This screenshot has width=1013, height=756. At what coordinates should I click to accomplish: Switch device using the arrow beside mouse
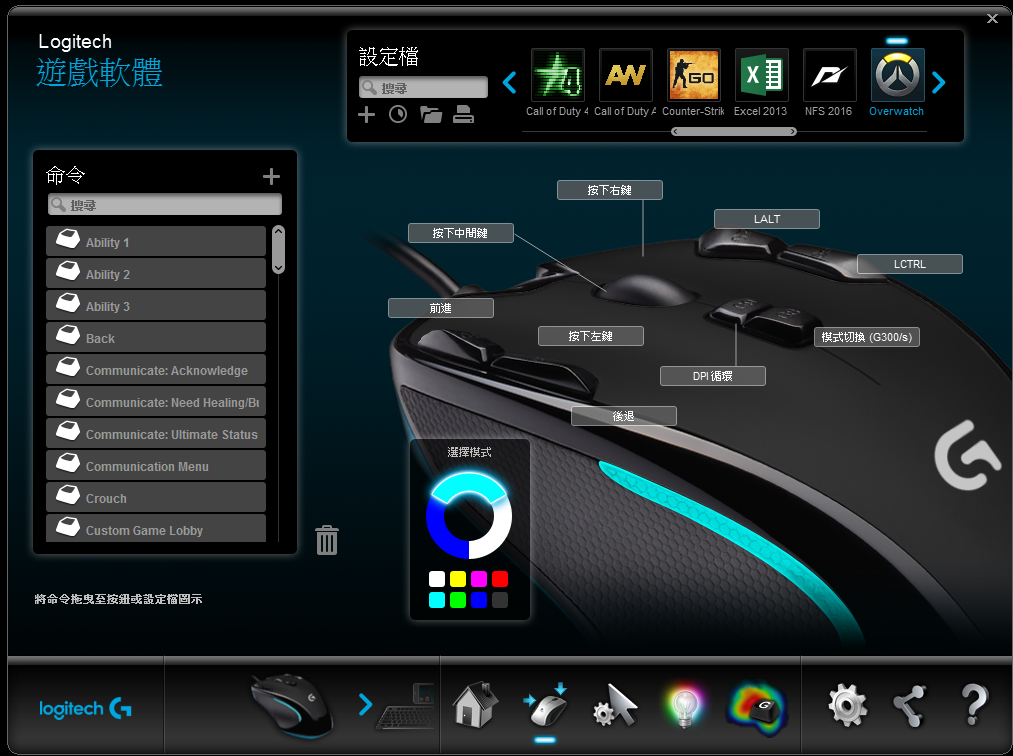[365, 706]
